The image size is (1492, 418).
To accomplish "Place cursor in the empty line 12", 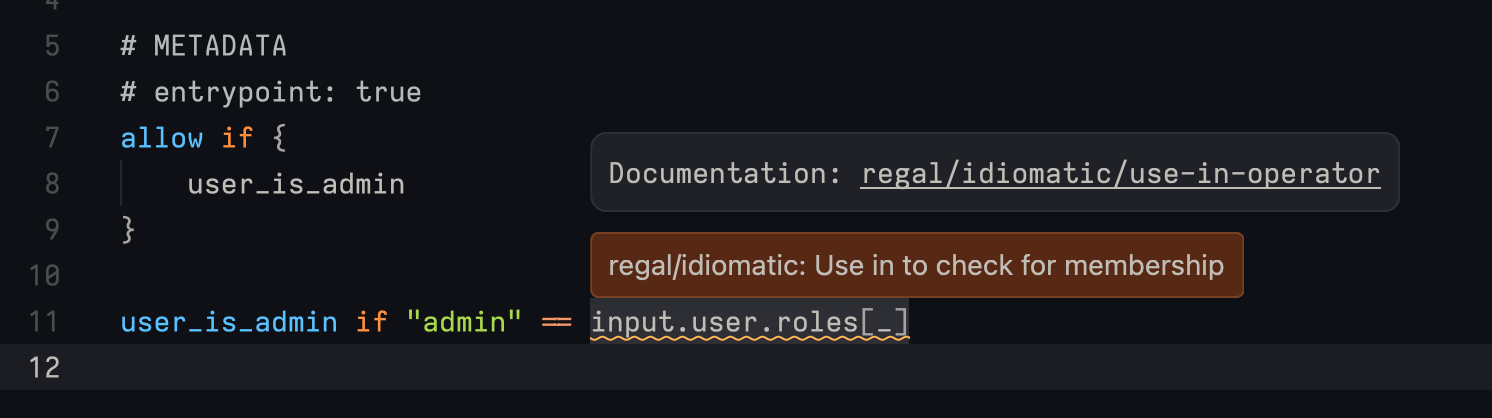I will [x=700, y=368].
